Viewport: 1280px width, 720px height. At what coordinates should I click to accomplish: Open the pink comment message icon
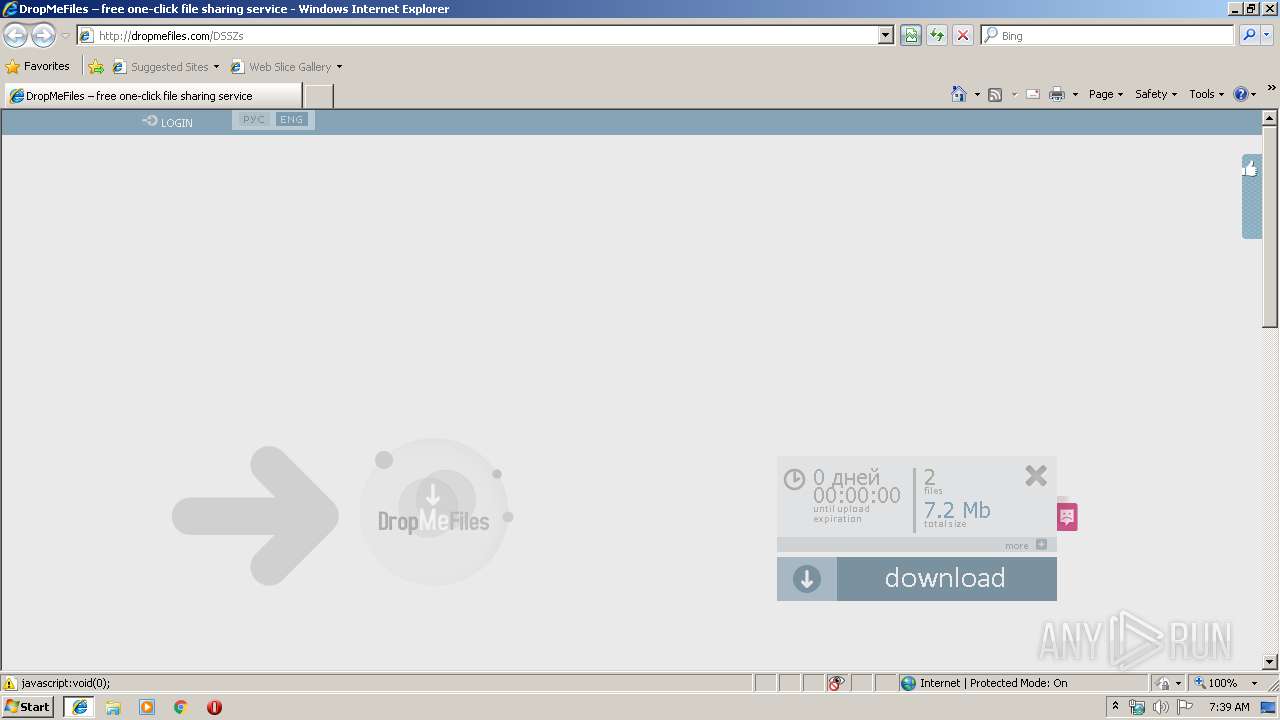tap(1067, 516)
